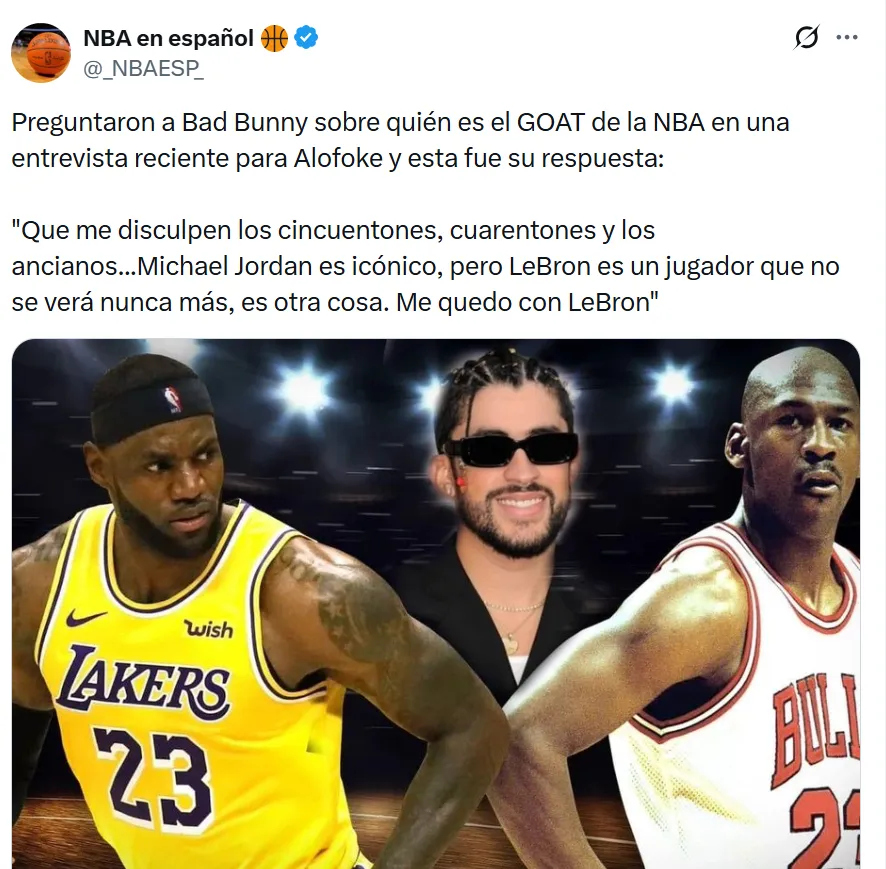
Task: Click the NBA logo on the headband
Action: pos(172,399)
